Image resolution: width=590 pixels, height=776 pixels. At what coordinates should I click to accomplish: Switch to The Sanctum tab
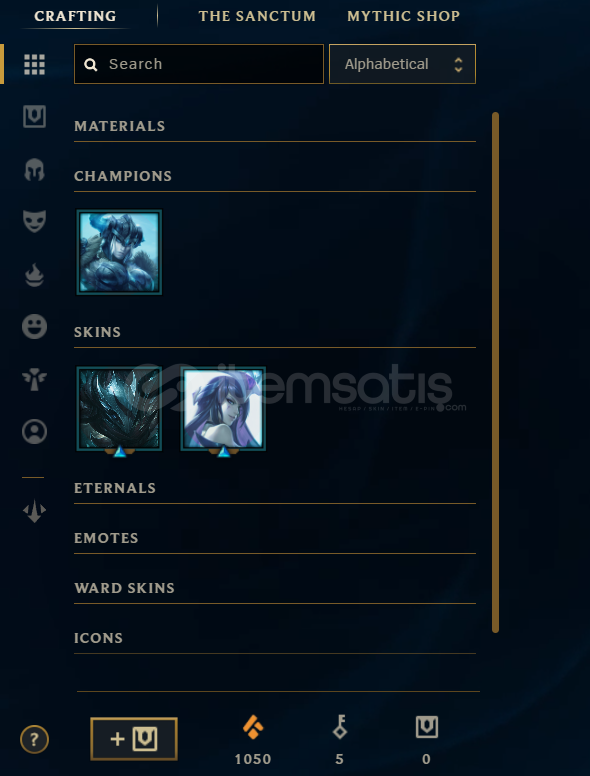257,16
